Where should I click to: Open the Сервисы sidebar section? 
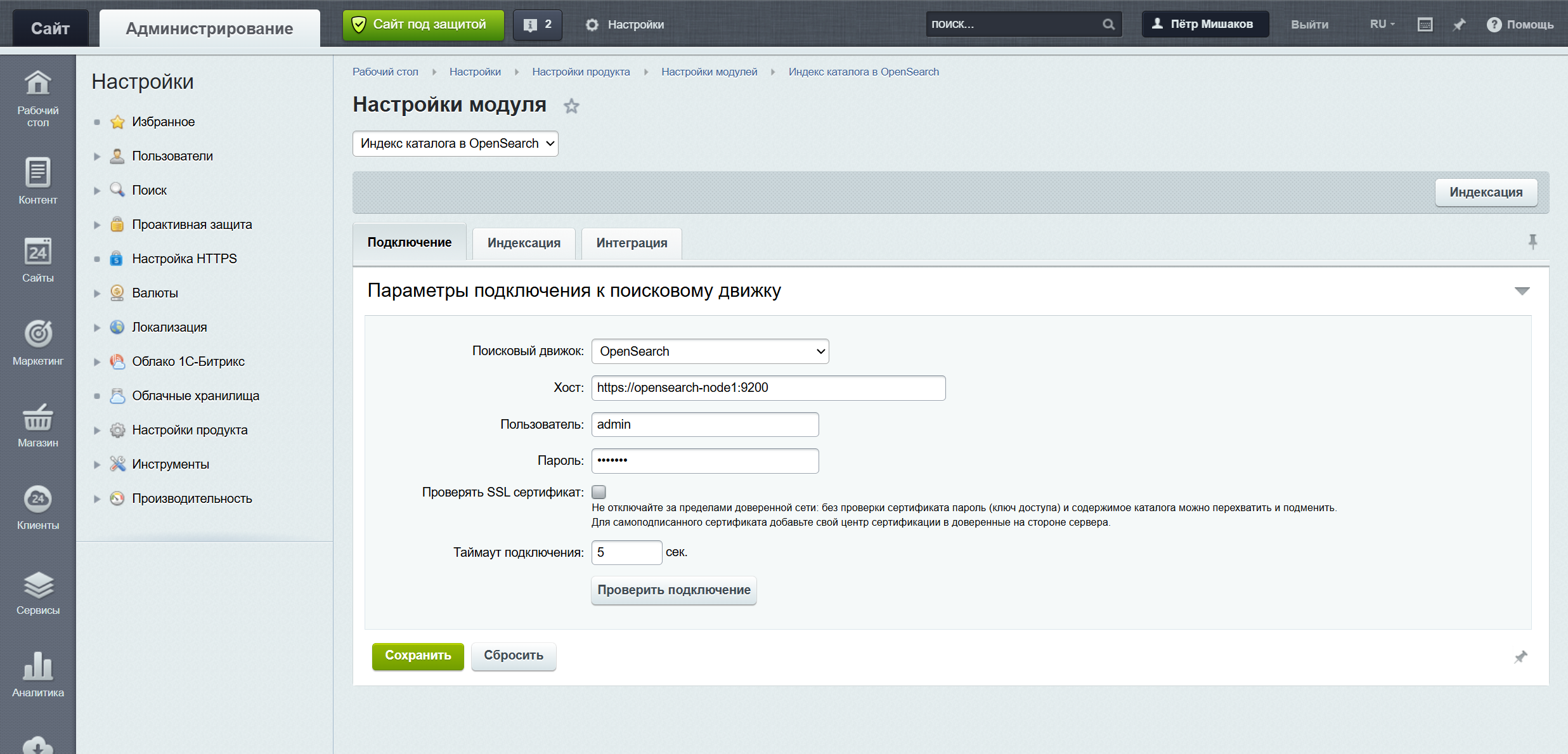(x=37, y=593)
